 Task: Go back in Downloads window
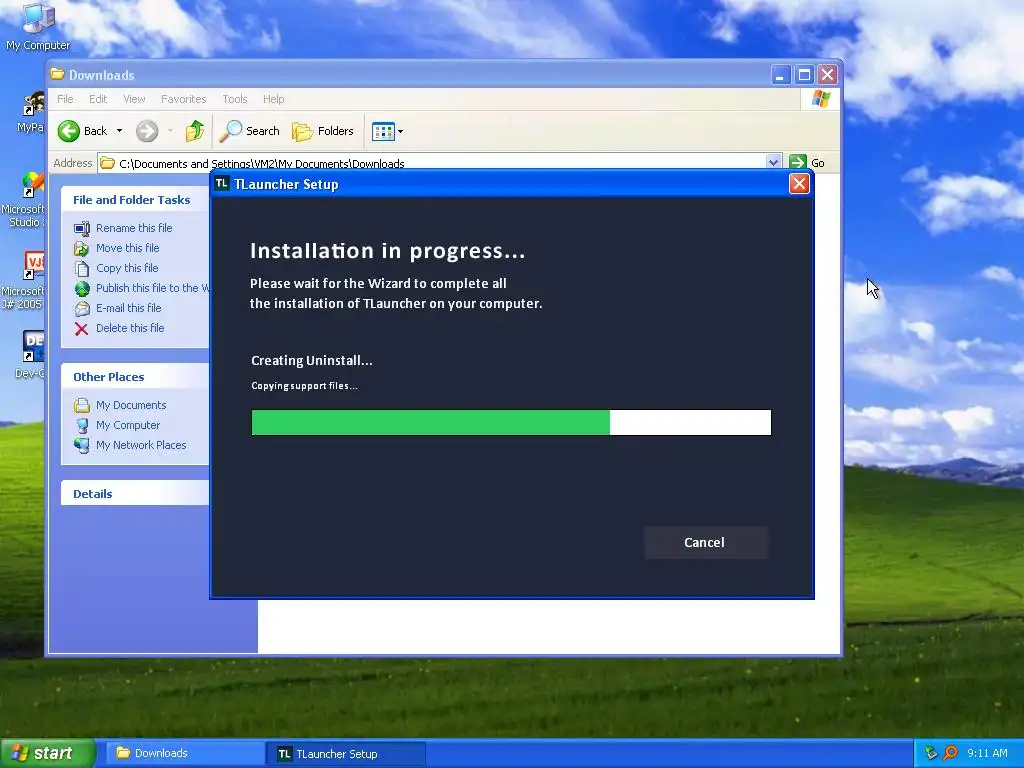[x=82, y=131]
